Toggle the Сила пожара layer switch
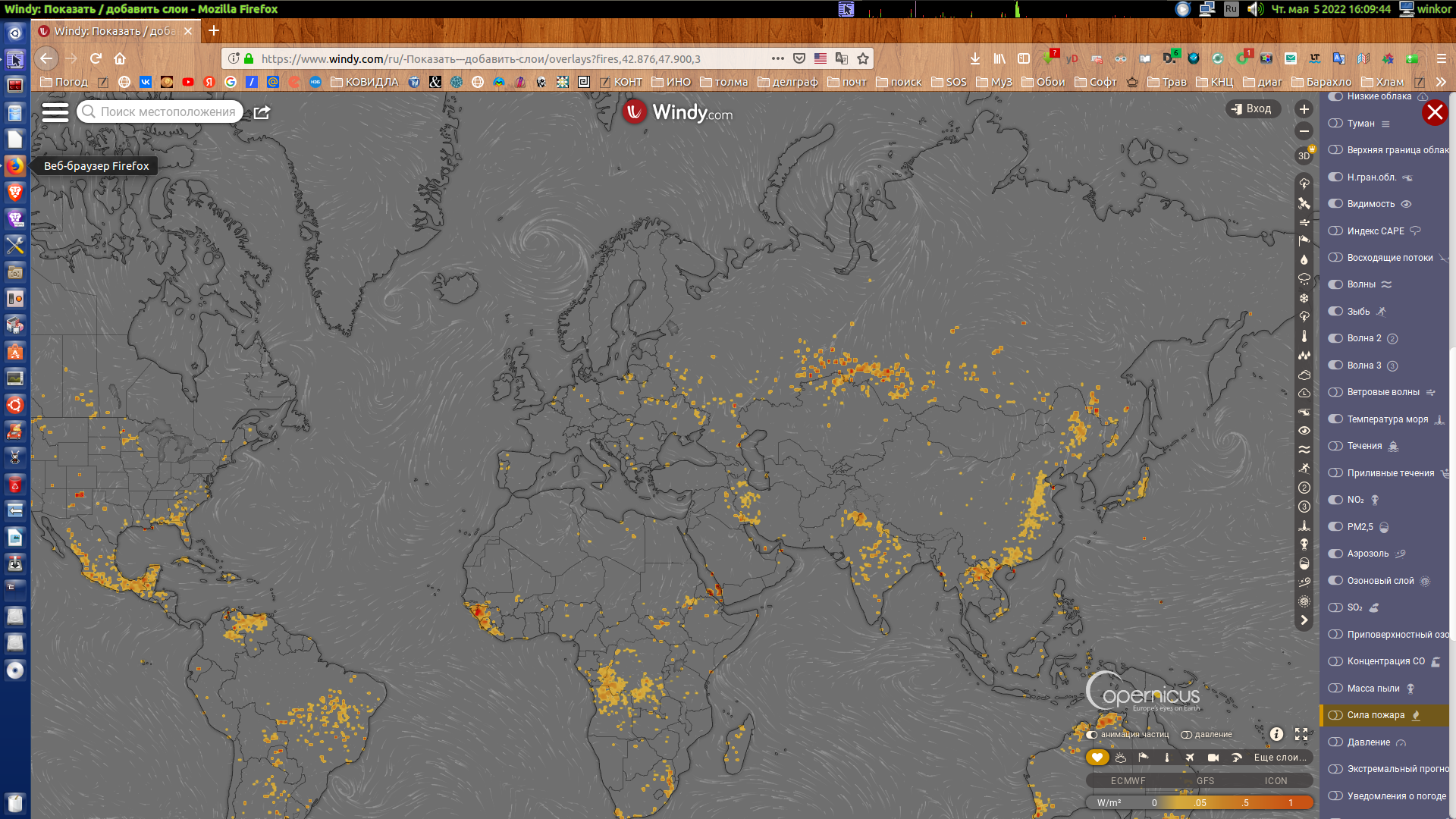1456x819 pixels. (1335, 715)
